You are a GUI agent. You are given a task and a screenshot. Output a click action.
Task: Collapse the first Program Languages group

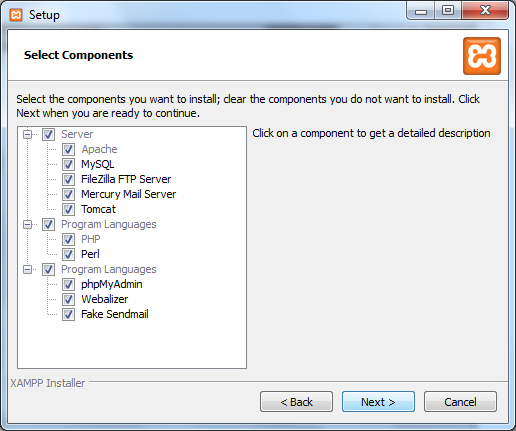(x=28, y=225)
